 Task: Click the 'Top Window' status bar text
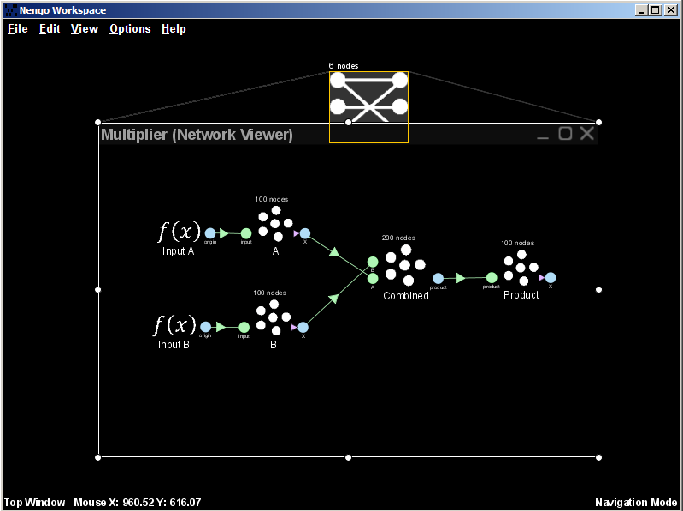point(34,502)
